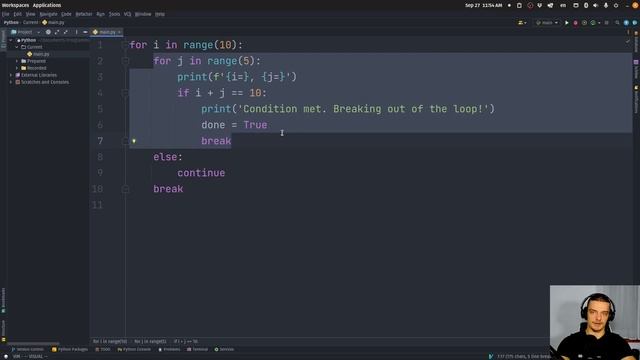Open the Notifications side panel
The height and width of the screenshot is (360, 640).
(x=636, y=99)
